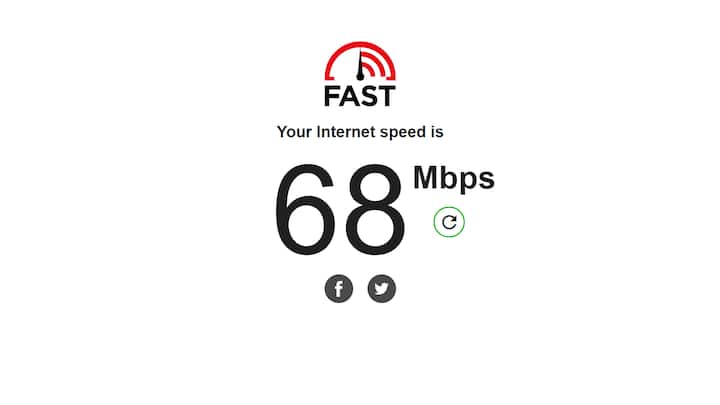Click the digit 6 of speed result
This screenshot has width=720, height=405.
coord(306,209)
